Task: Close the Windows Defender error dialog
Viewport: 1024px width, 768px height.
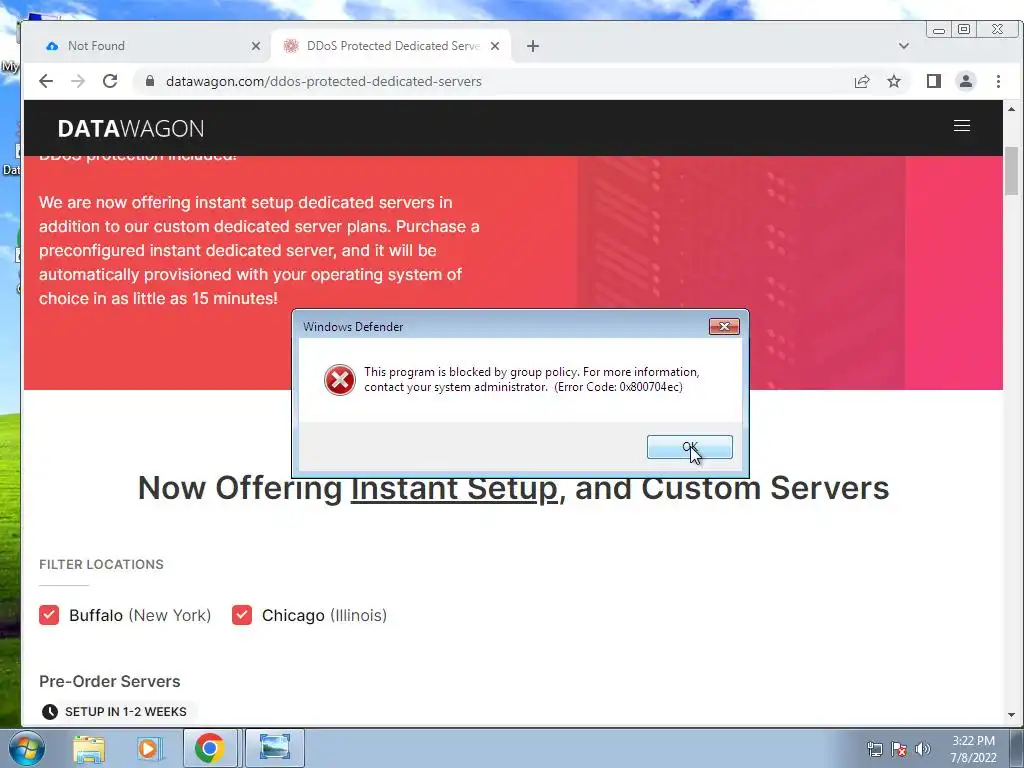Action: (724, 327)
